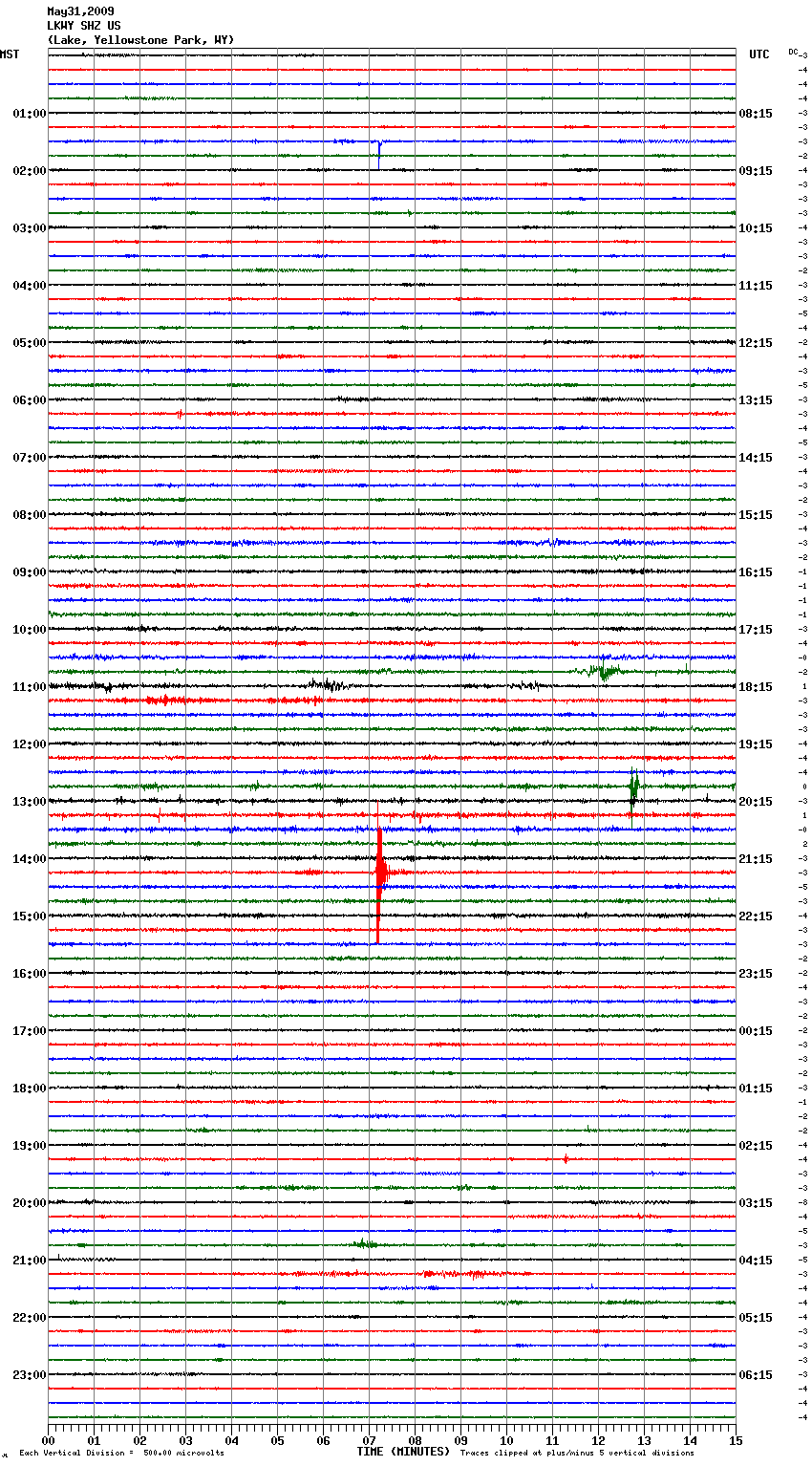Select the 14:00 MST time label
812x1466 pixels.
click(x=30, y=859)
